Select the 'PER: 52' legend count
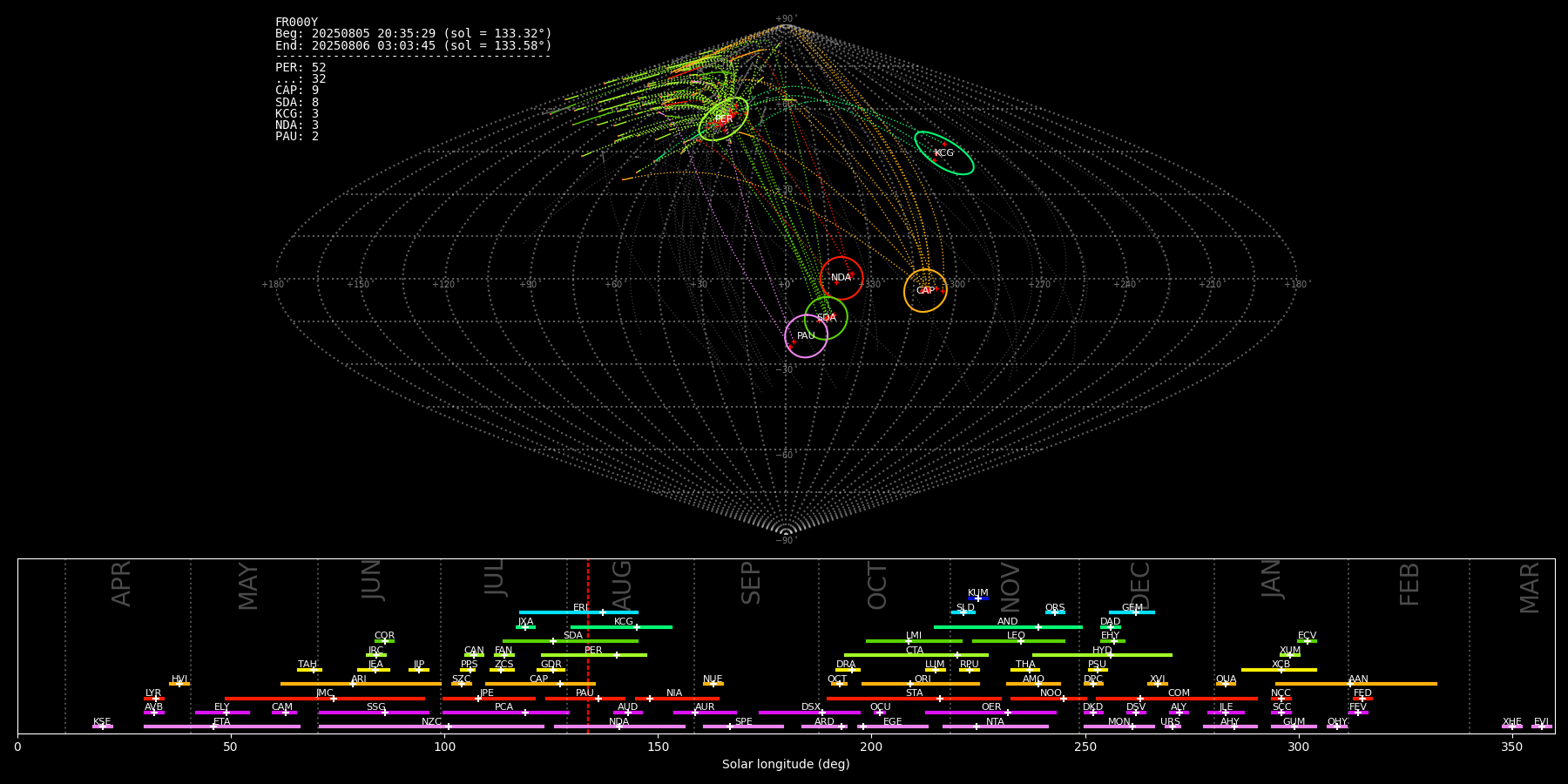 [x=301, y=67]
